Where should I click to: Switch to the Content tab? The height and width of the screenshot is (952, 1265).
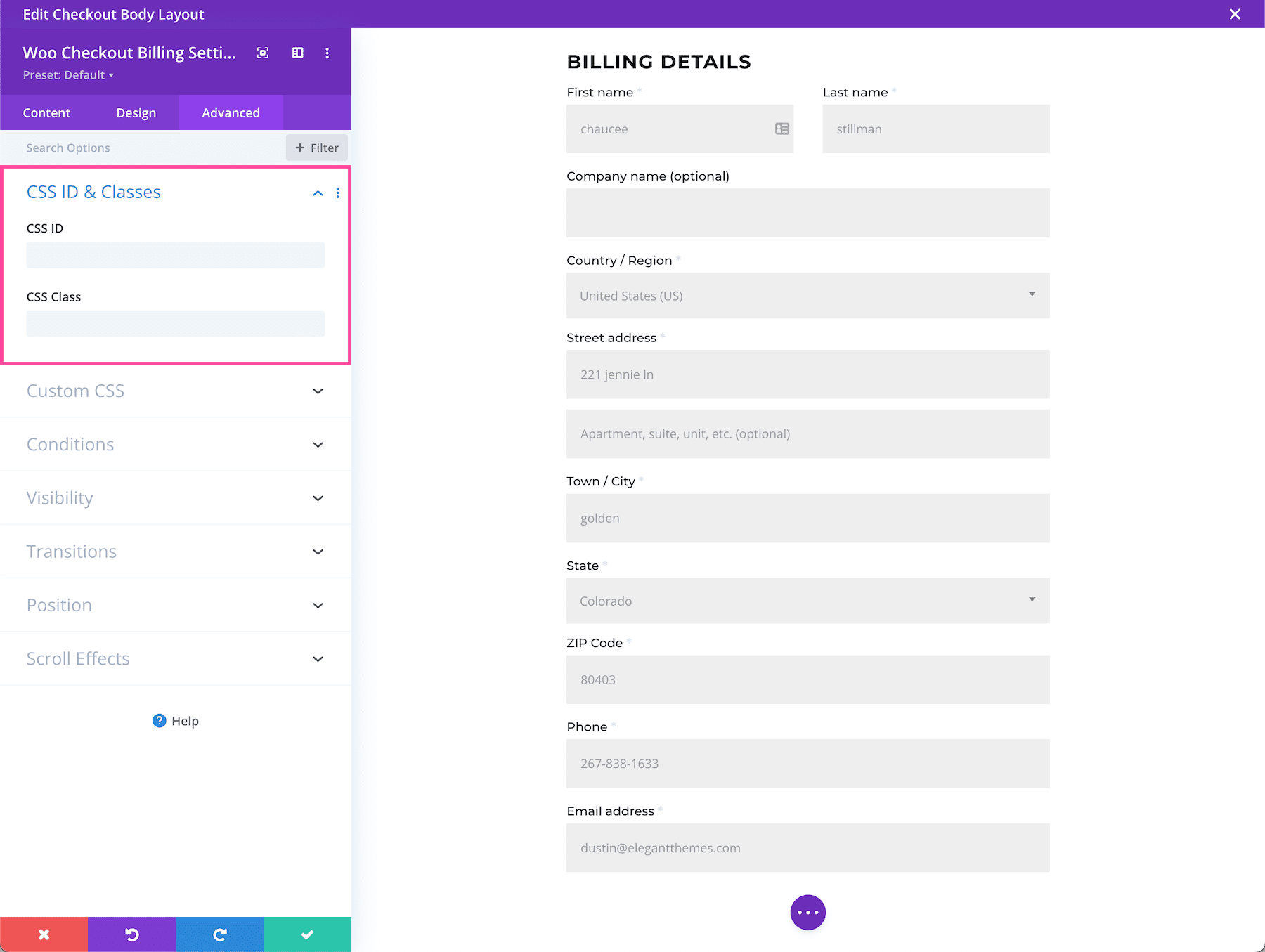(46, 112)
